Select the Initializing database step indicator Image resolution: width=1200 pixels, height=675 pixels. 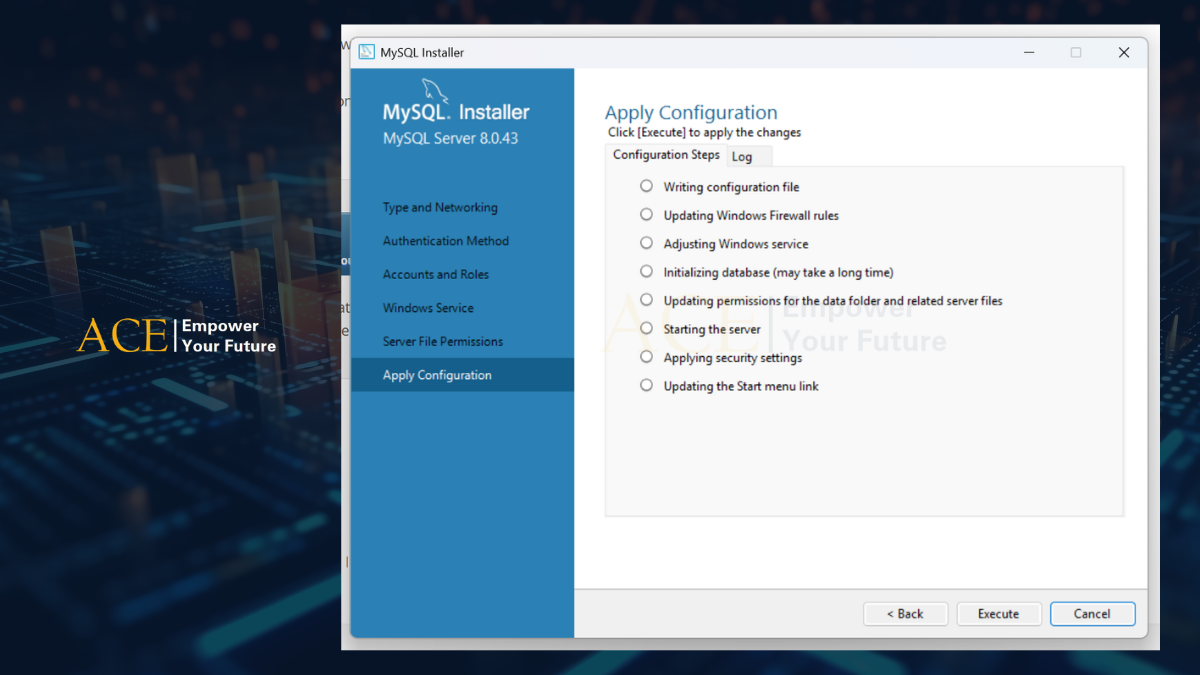[x=646, y=271]
